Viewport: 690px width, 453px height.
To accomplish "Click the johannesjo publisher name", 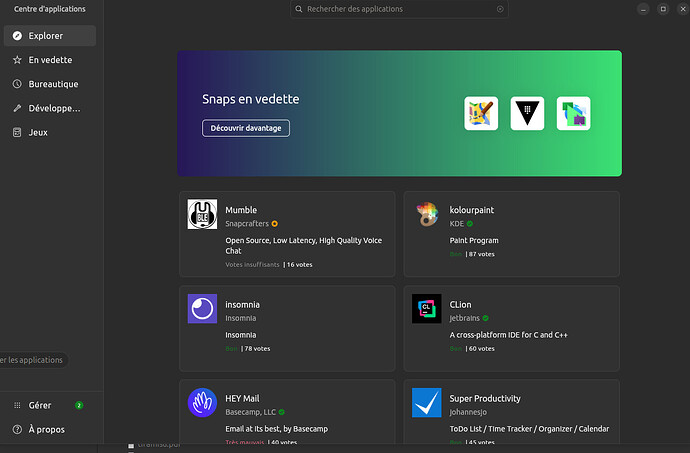I will point(468,412).
